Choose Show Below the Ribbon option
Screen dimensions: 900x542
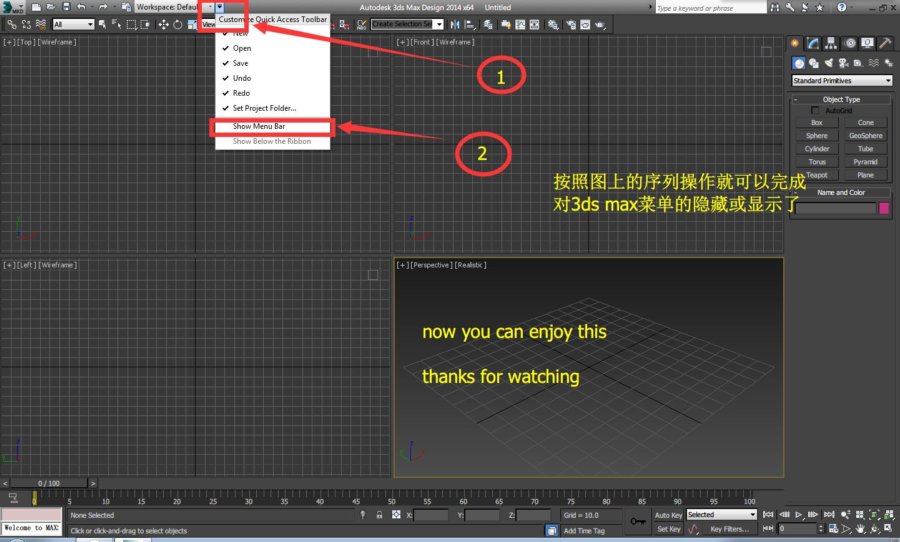(273, 141)
